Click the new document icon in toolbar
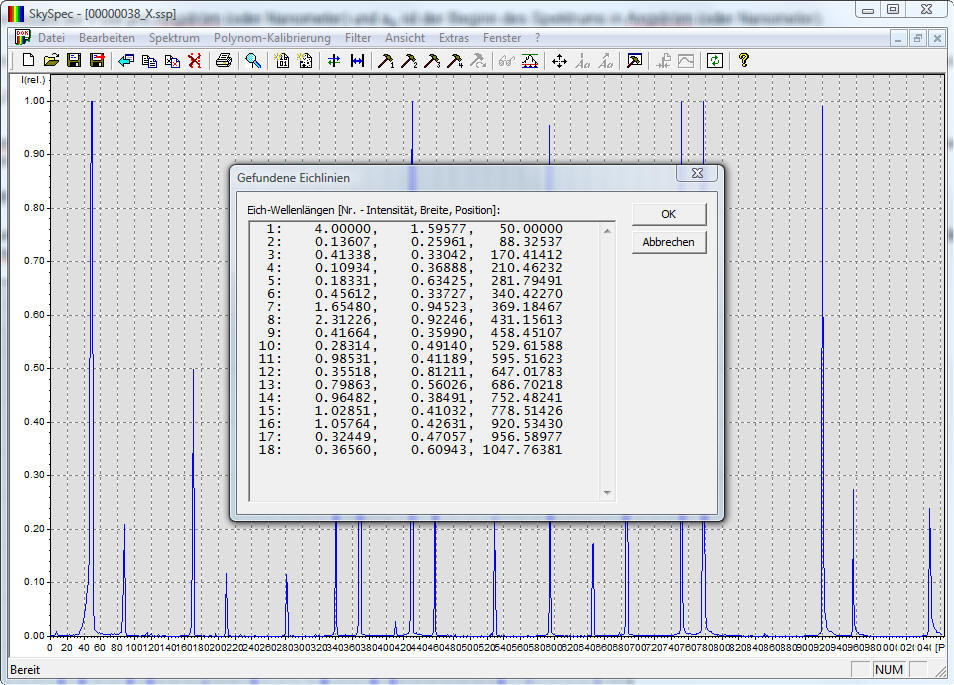Image resolution: width=954 pixels, height=685 pixels. (28, 61)
